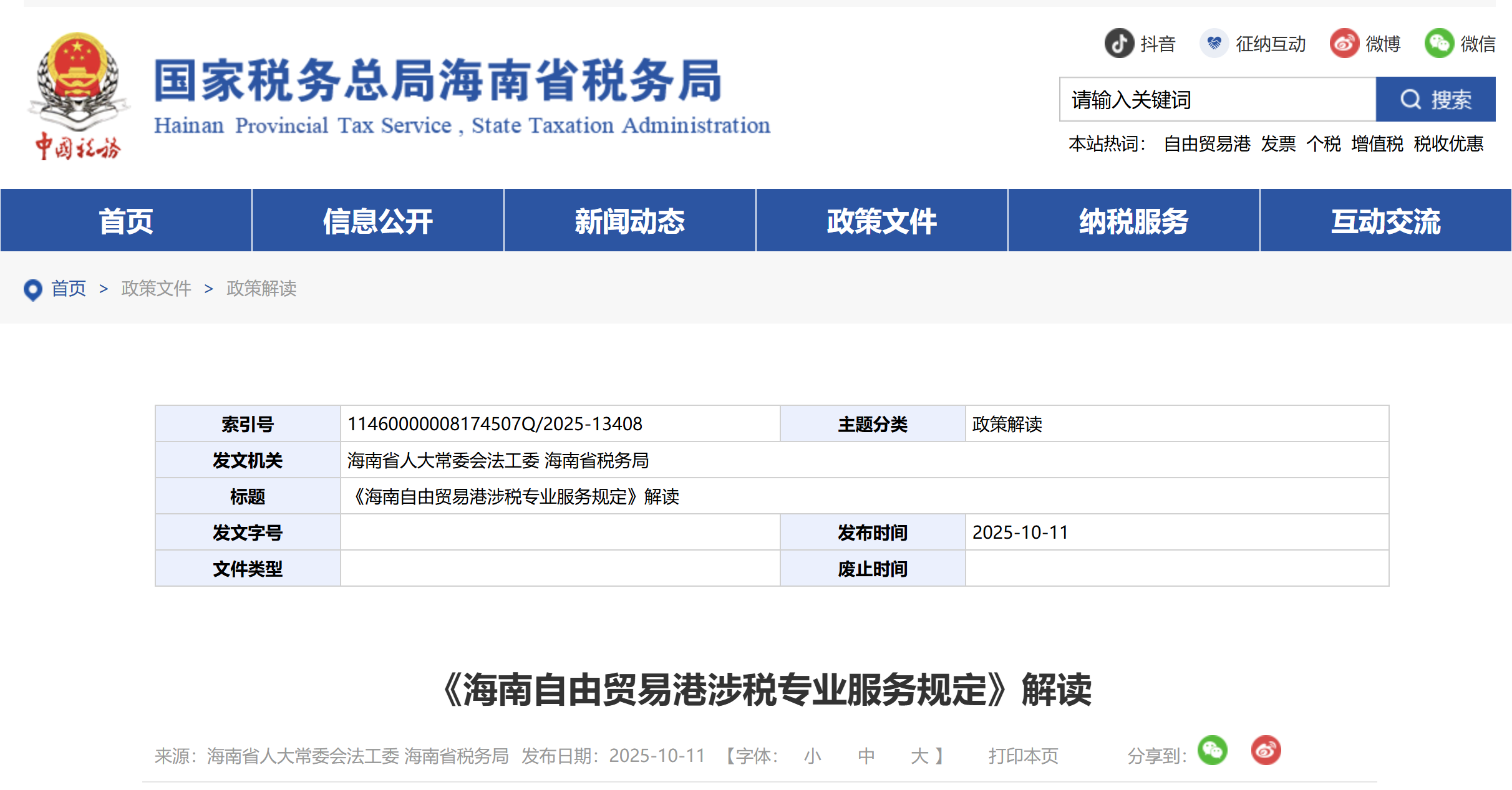Click hot word 税收优惠
This screenshot has height=790, width=1512.
(1448, 144)
